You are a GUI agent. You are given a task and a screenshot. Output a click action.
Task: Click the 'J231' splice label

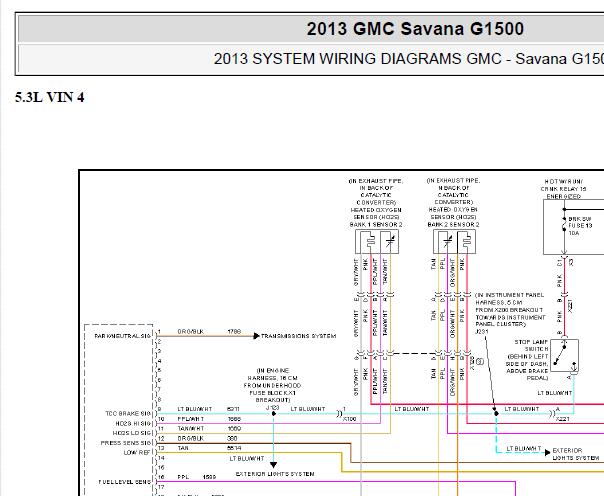click(482, 332)
